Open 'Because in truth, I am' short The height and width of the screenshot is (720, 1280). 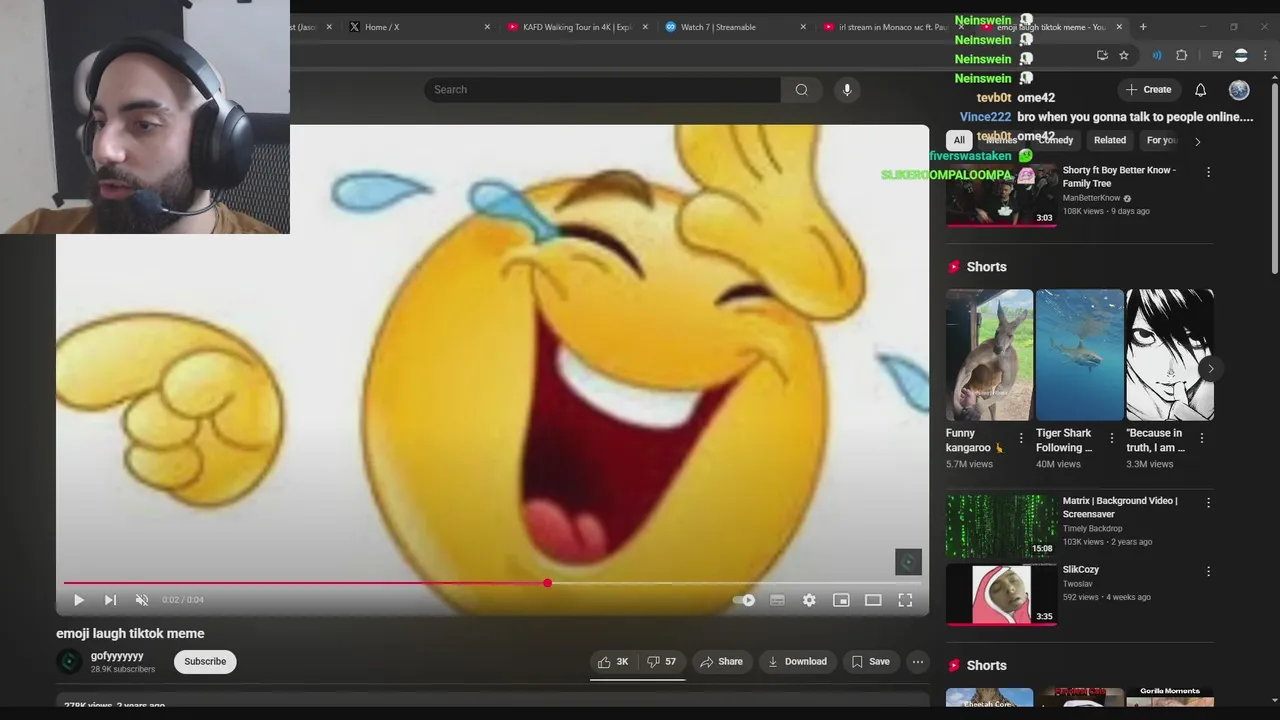click(1170, 355)
